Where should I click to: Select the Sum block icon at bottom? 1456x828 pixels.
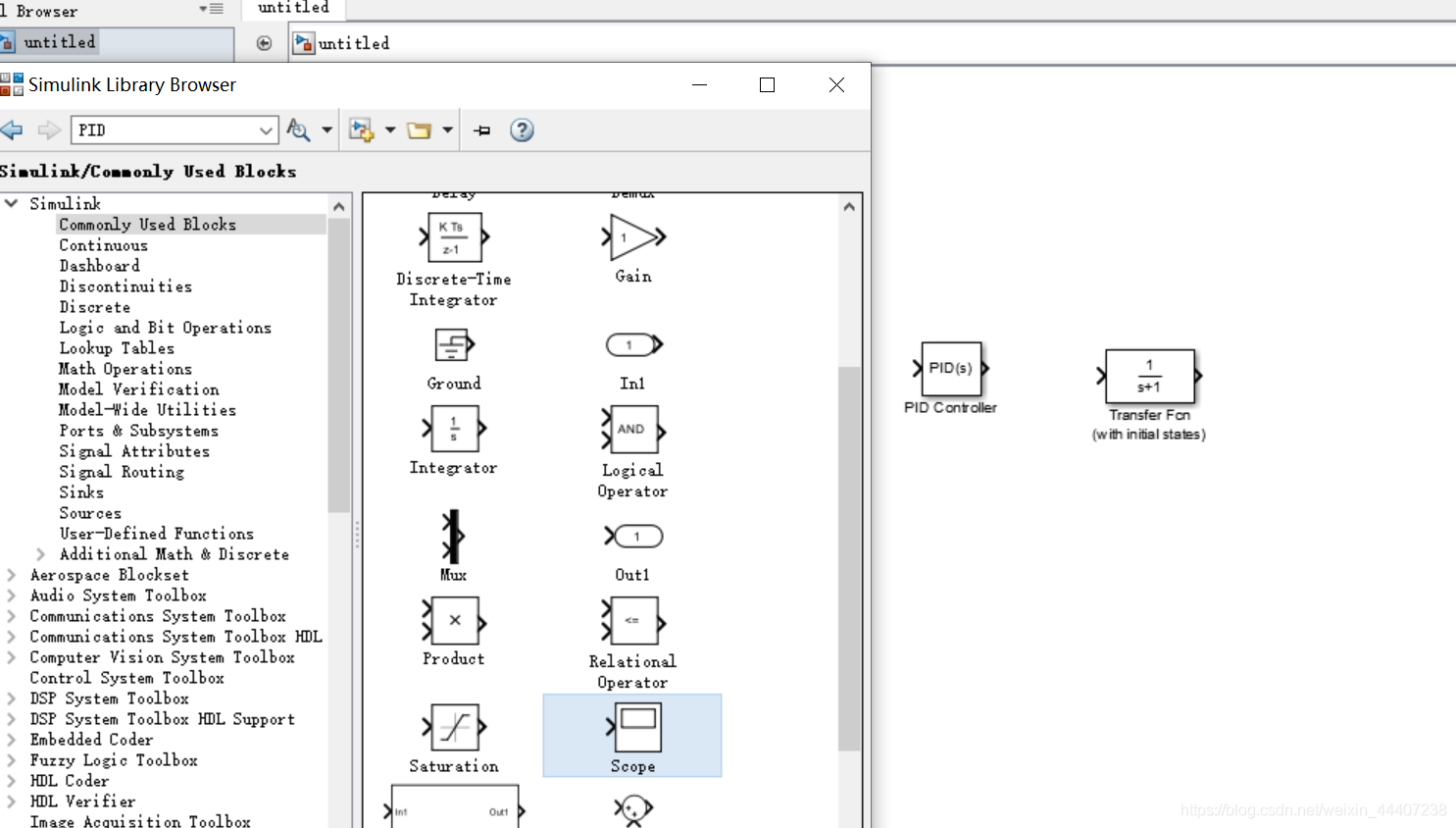633,809
